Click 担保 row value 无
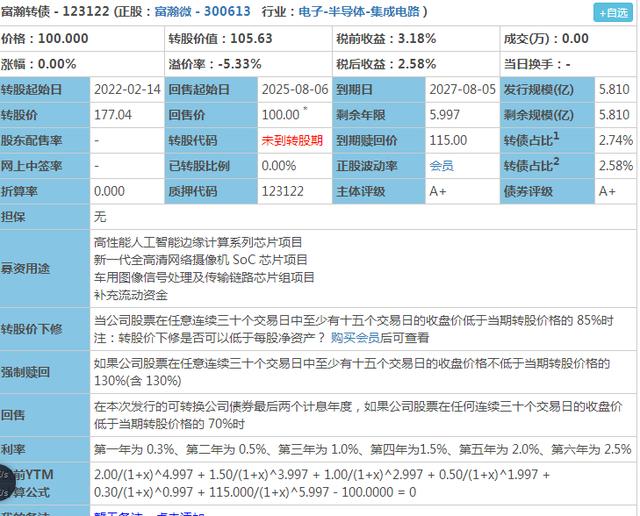 click(x=100, y=216)
